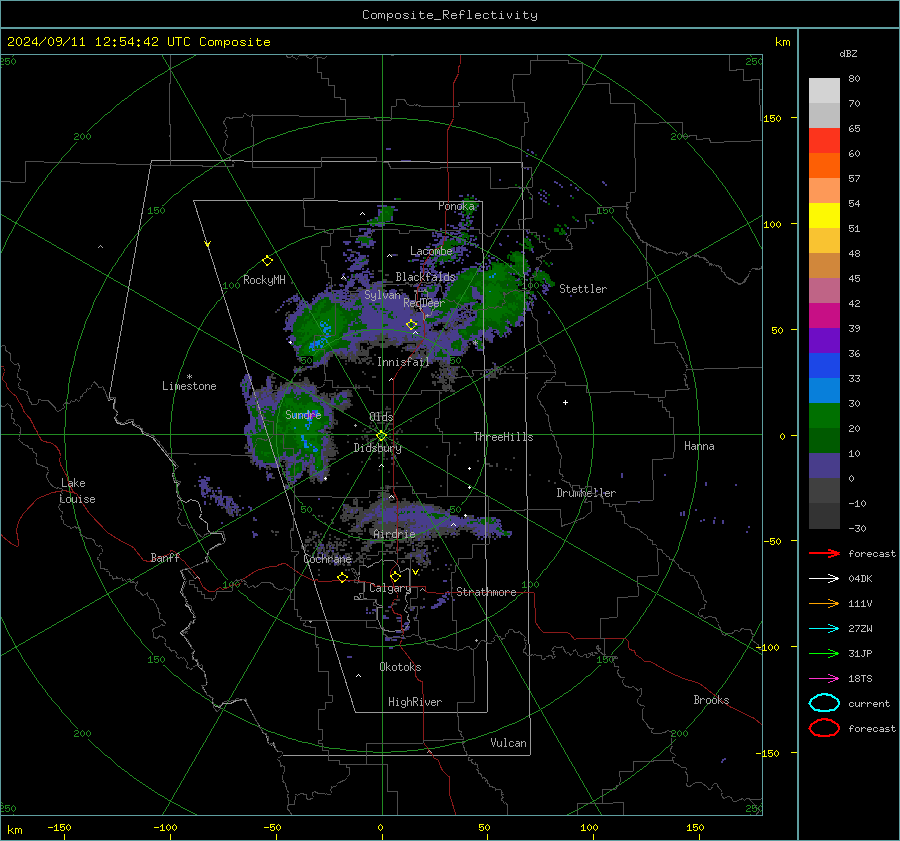Click the cyan 'current' ellipse legend icon
Viewport: 900px width, 841px height.
coord(824,703)
